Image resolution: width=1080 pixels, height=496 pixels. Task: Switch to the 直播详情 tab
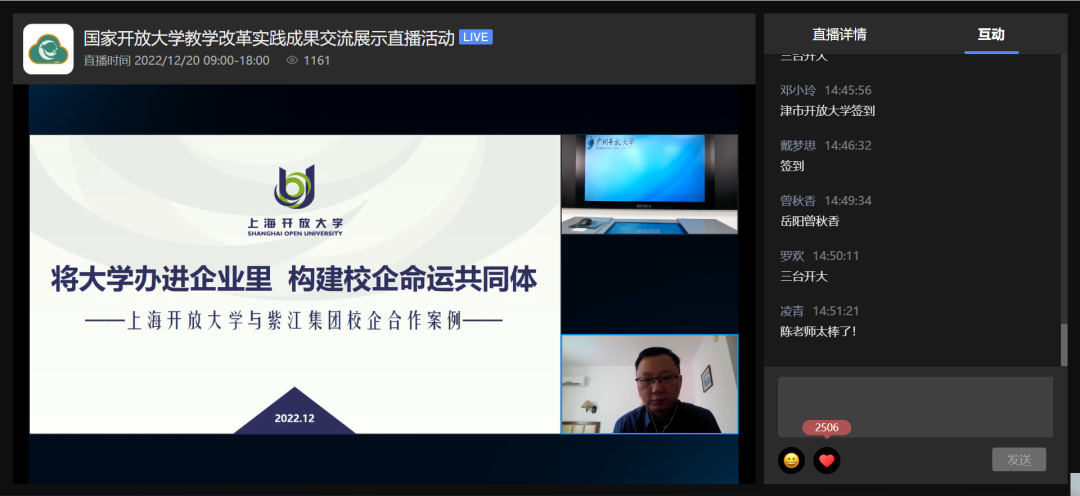click(839, 34)
